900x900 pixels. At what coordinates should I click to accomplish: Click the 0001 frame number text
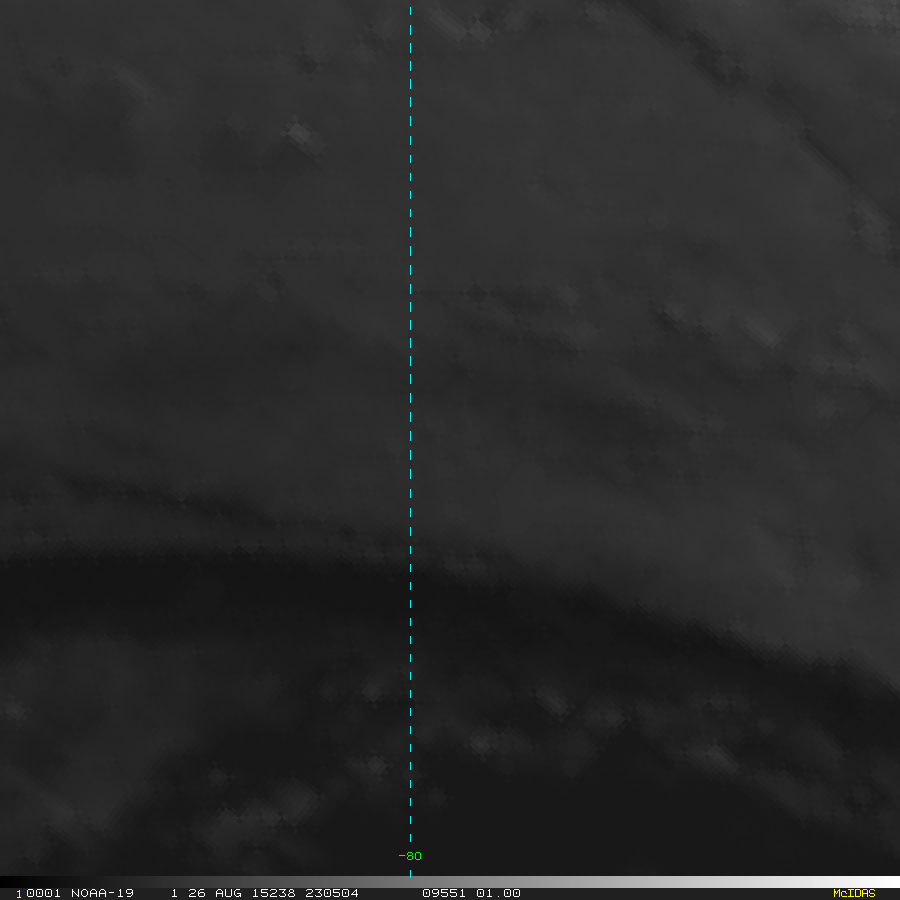(x=44, y=893)
